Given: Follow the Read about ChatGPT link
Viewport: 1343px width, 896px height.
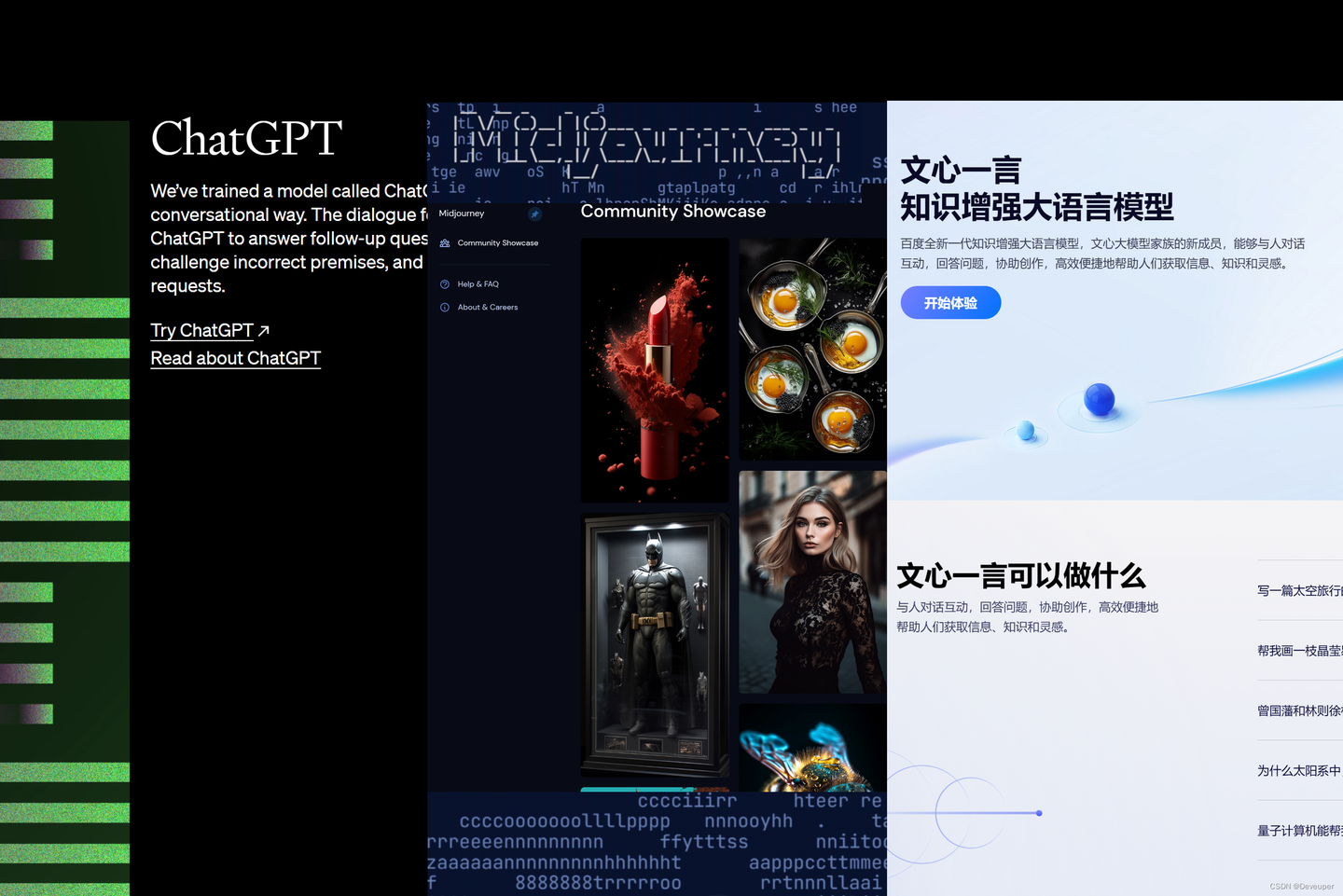Looking at the screenshot, I should pyautogui.click(x=236, y=359).
